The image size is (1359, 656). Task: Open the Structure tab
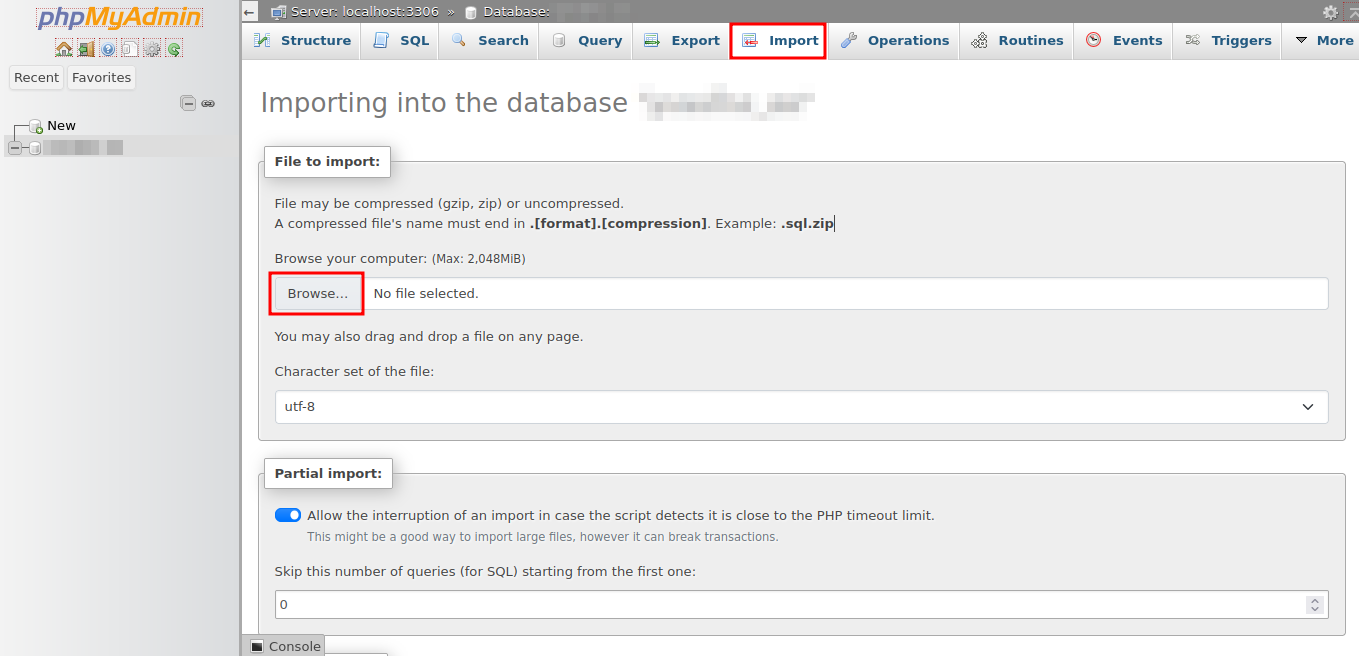click(302, 41)
